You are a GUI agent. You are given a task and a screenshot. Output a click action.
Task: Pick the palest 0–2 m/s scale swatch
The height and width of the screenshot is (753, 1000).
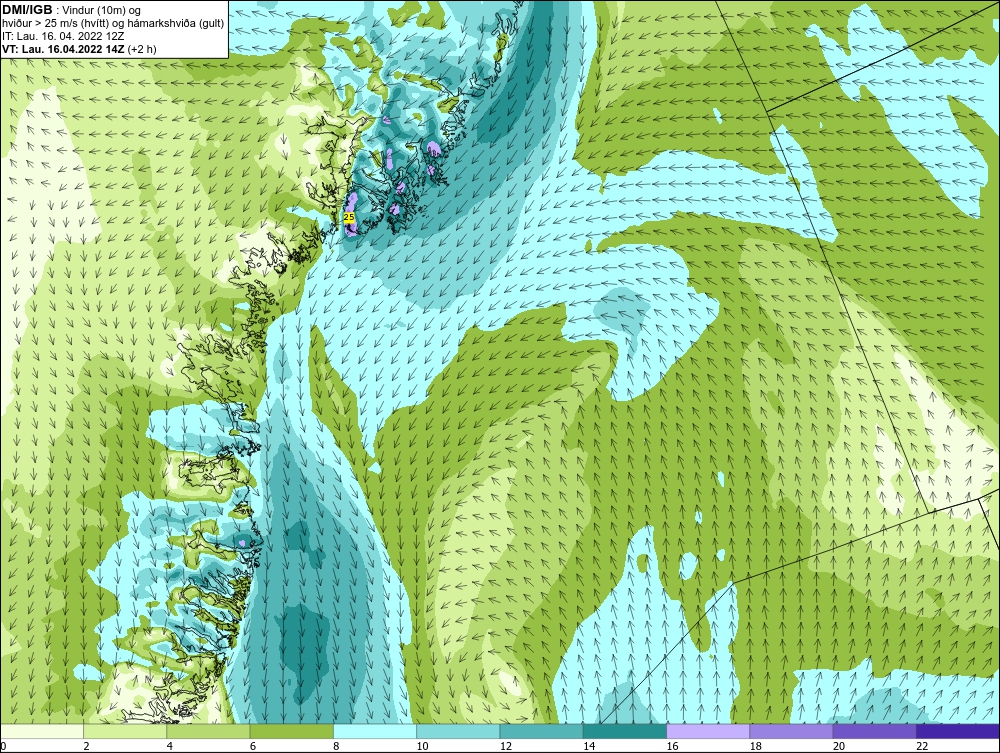[41, 731]
